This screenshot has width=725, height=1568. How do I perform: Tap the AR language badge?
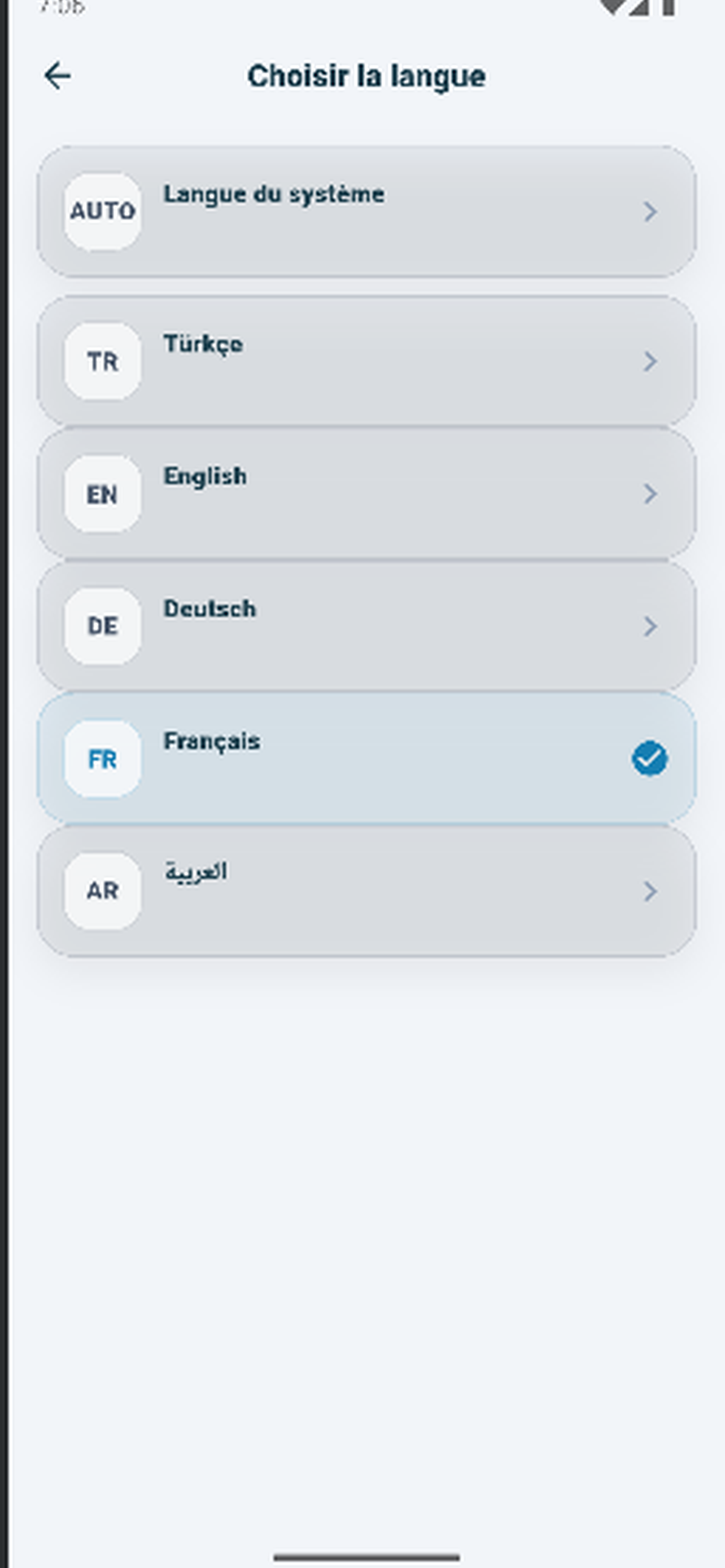[x=102, y=891]
